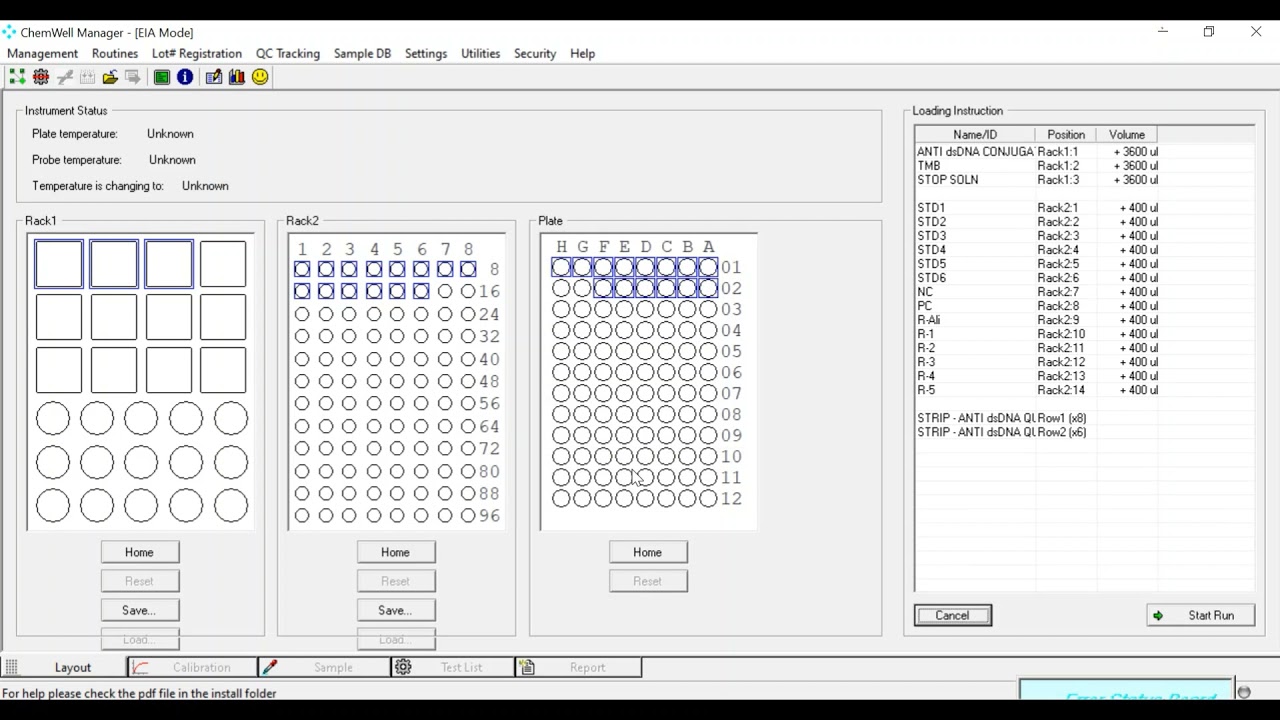Click Reset button under Plate

(647, 581)
